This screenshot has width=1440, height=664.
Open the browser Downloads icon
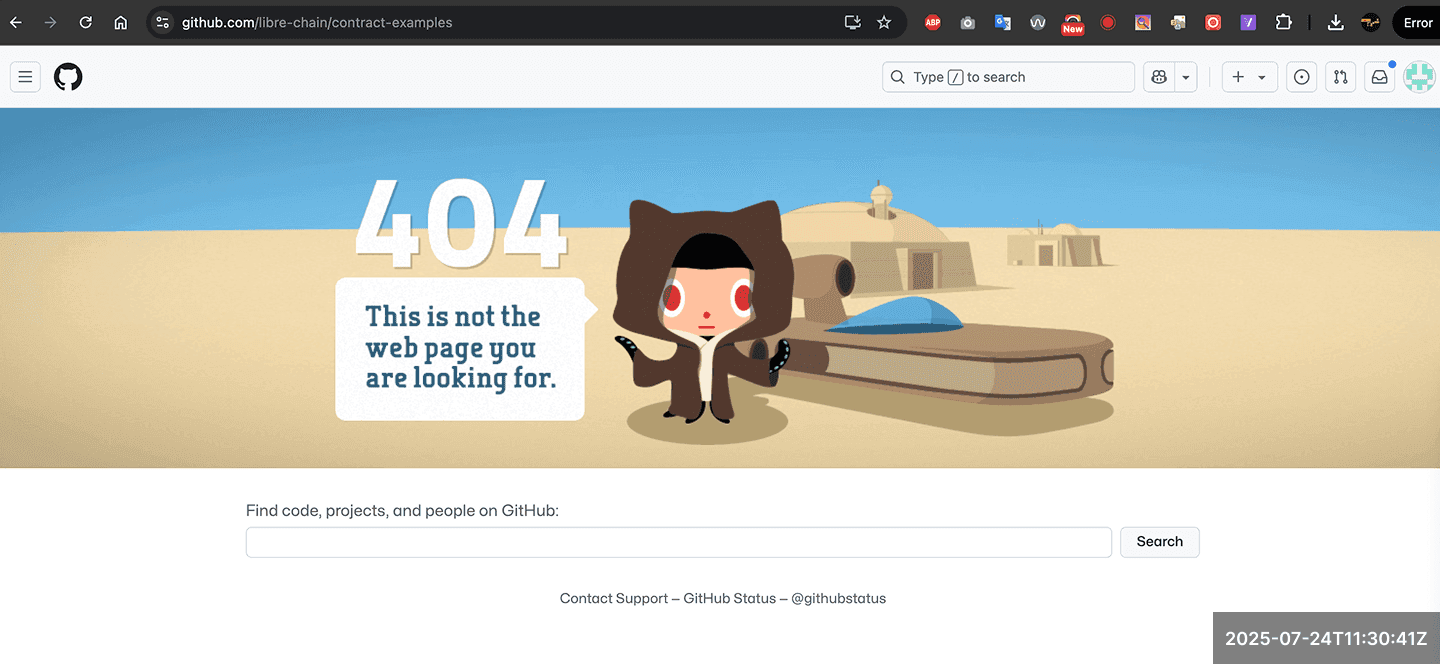click(1335, 22)
